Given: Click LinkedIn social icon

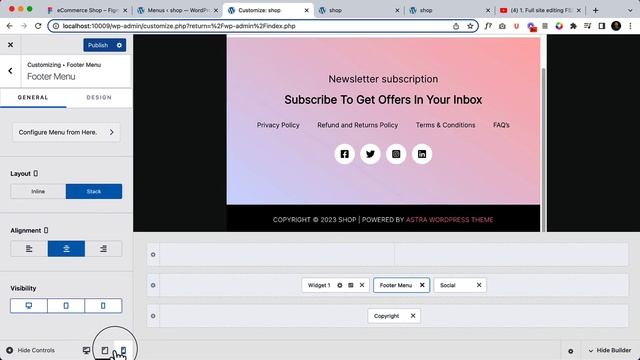Looking at the screenshot, I should coord(422,154).
